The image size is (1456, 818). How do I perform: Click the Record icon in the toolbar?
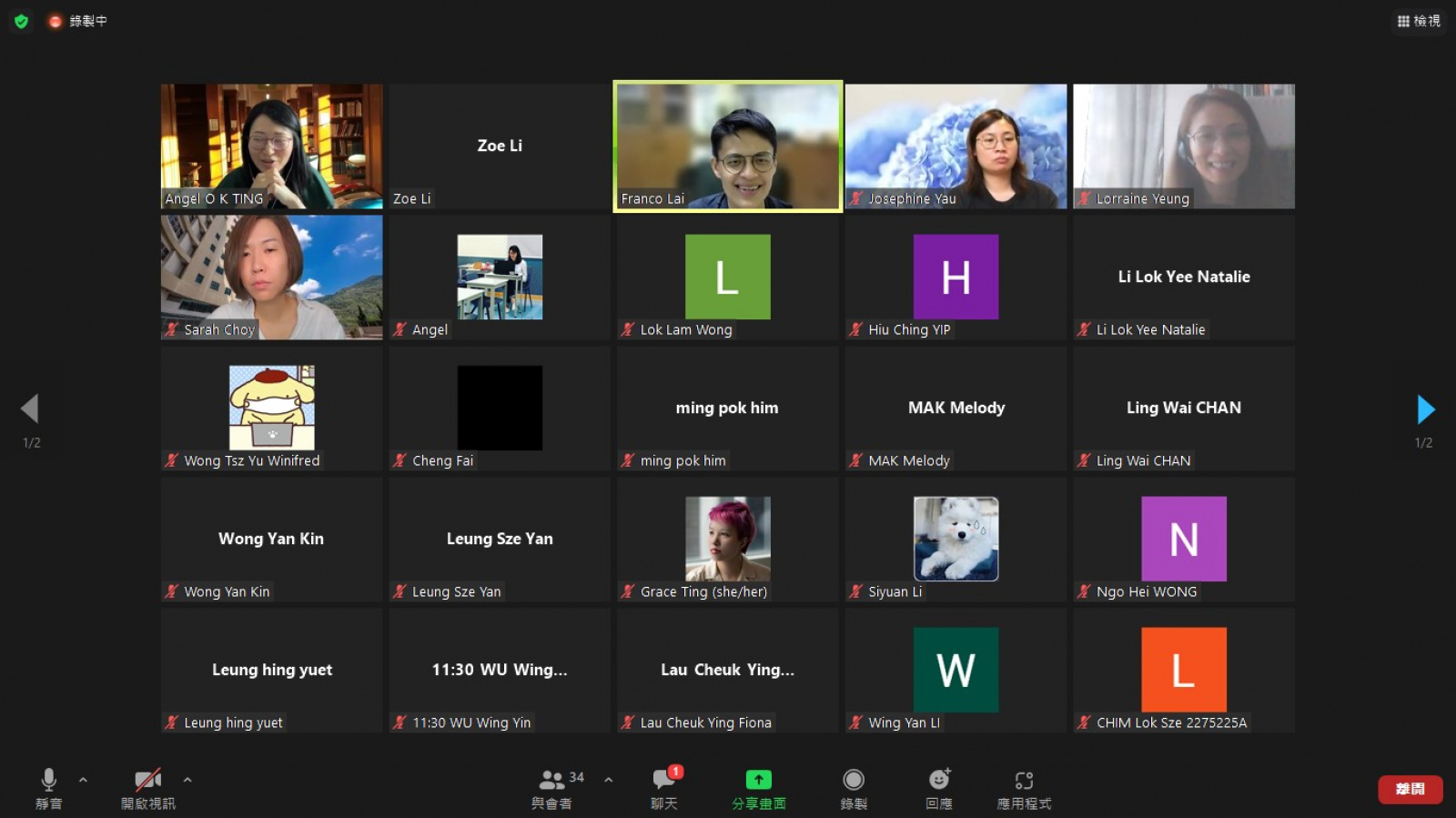(854, 780)
